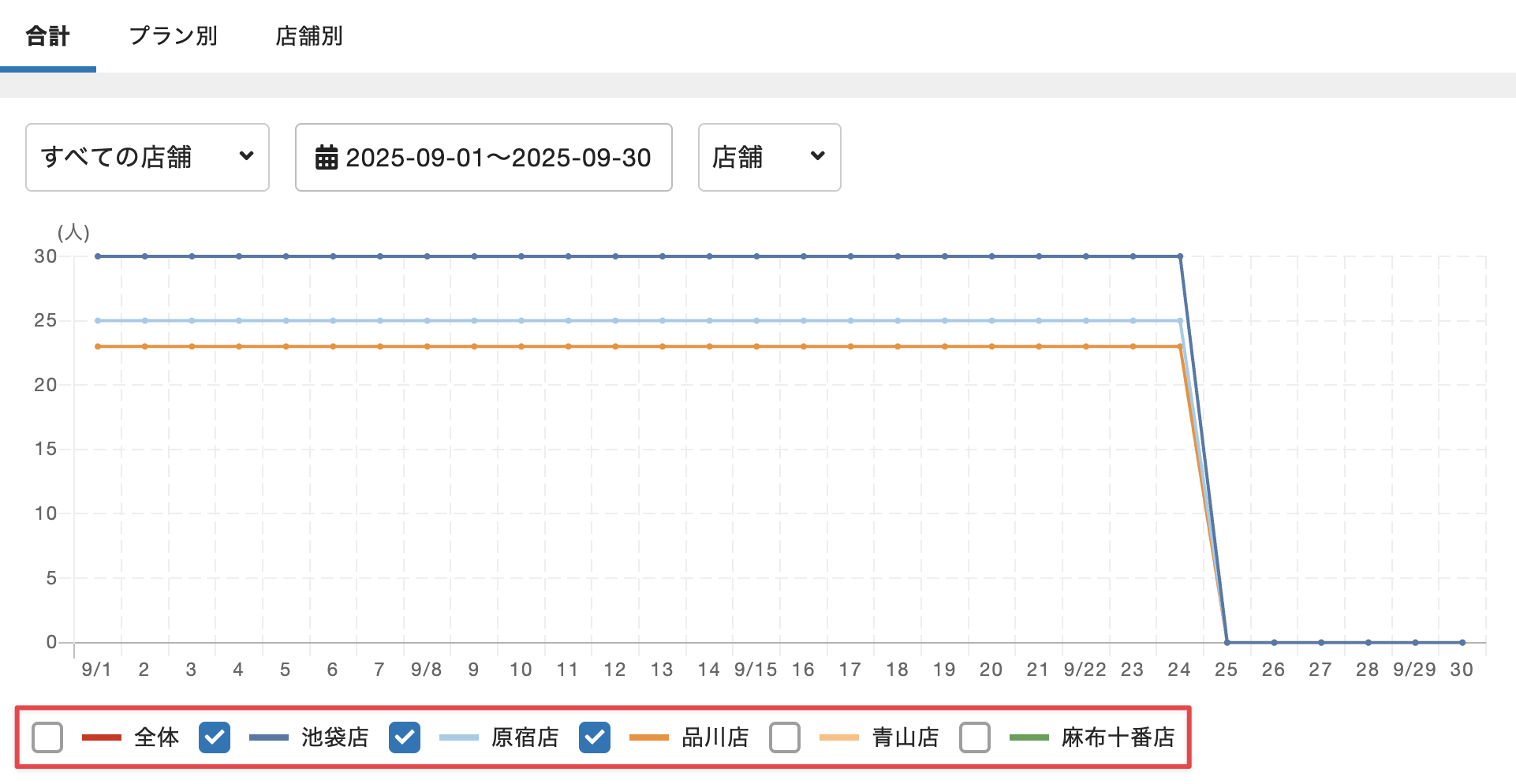Image resolution: width=1516 pixels, height=784 pixels.
Task: Show the 青山店 series via checkbox
Action: point(785,737)
